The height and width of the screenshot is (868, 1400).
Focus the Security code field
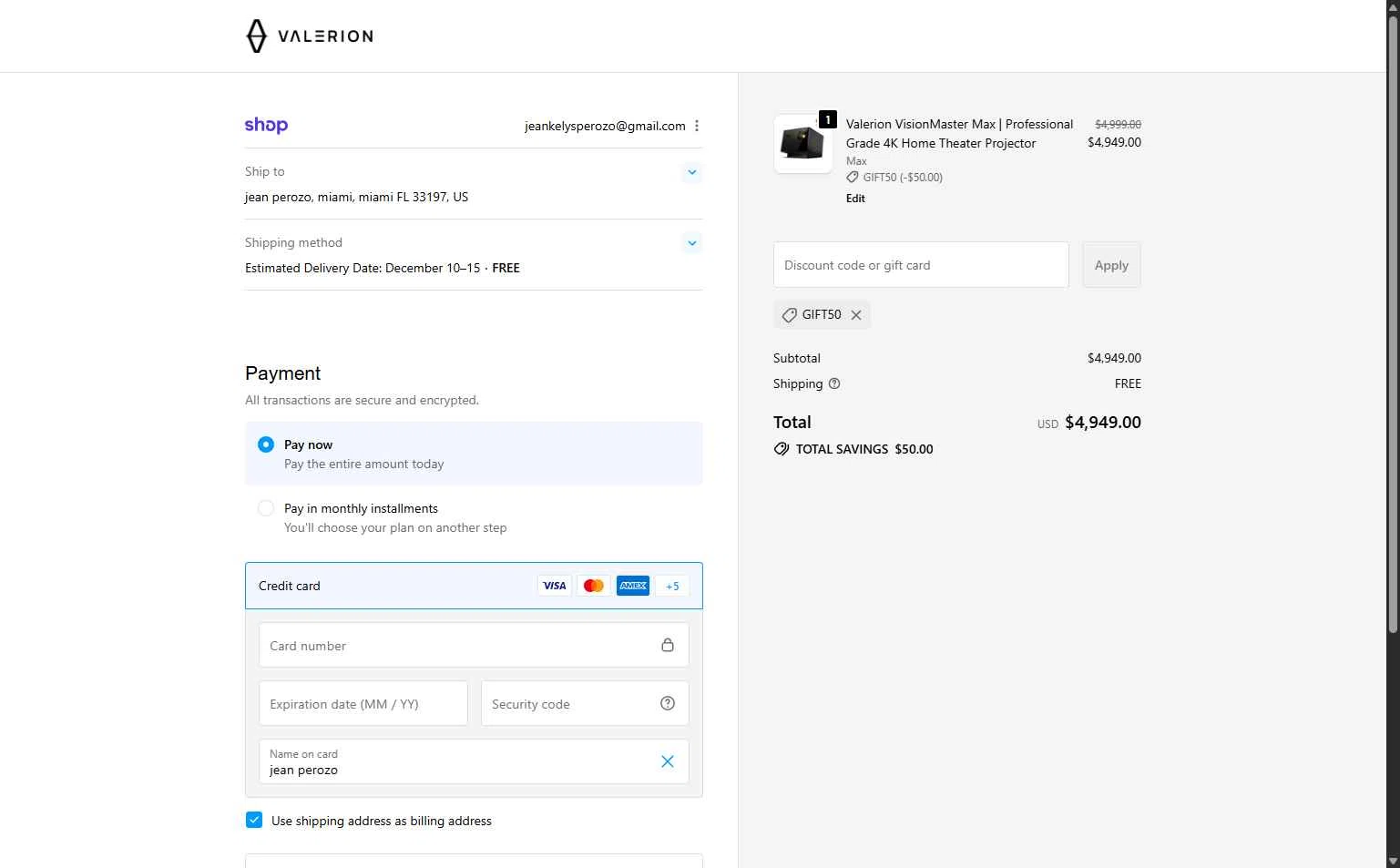[x=585, y=703]
